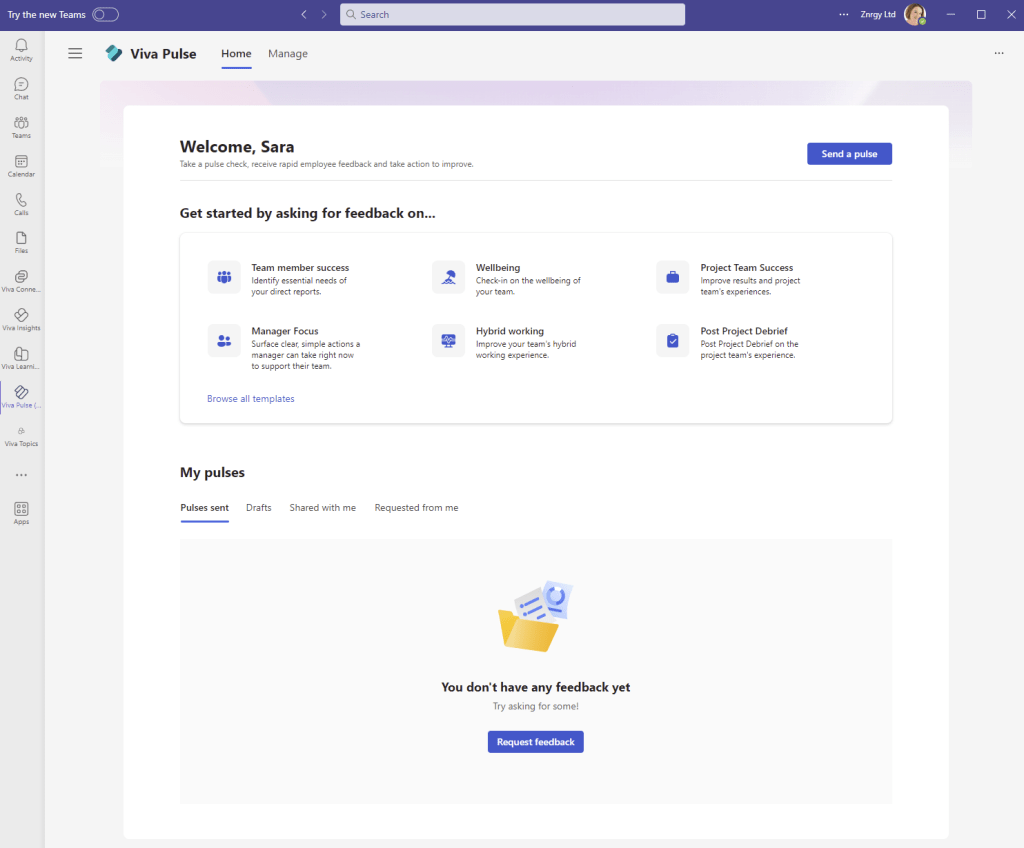Expand the hamburger navigation menu
The width and height of the screenshot is (1024, 848).
(x=75, y=54)
